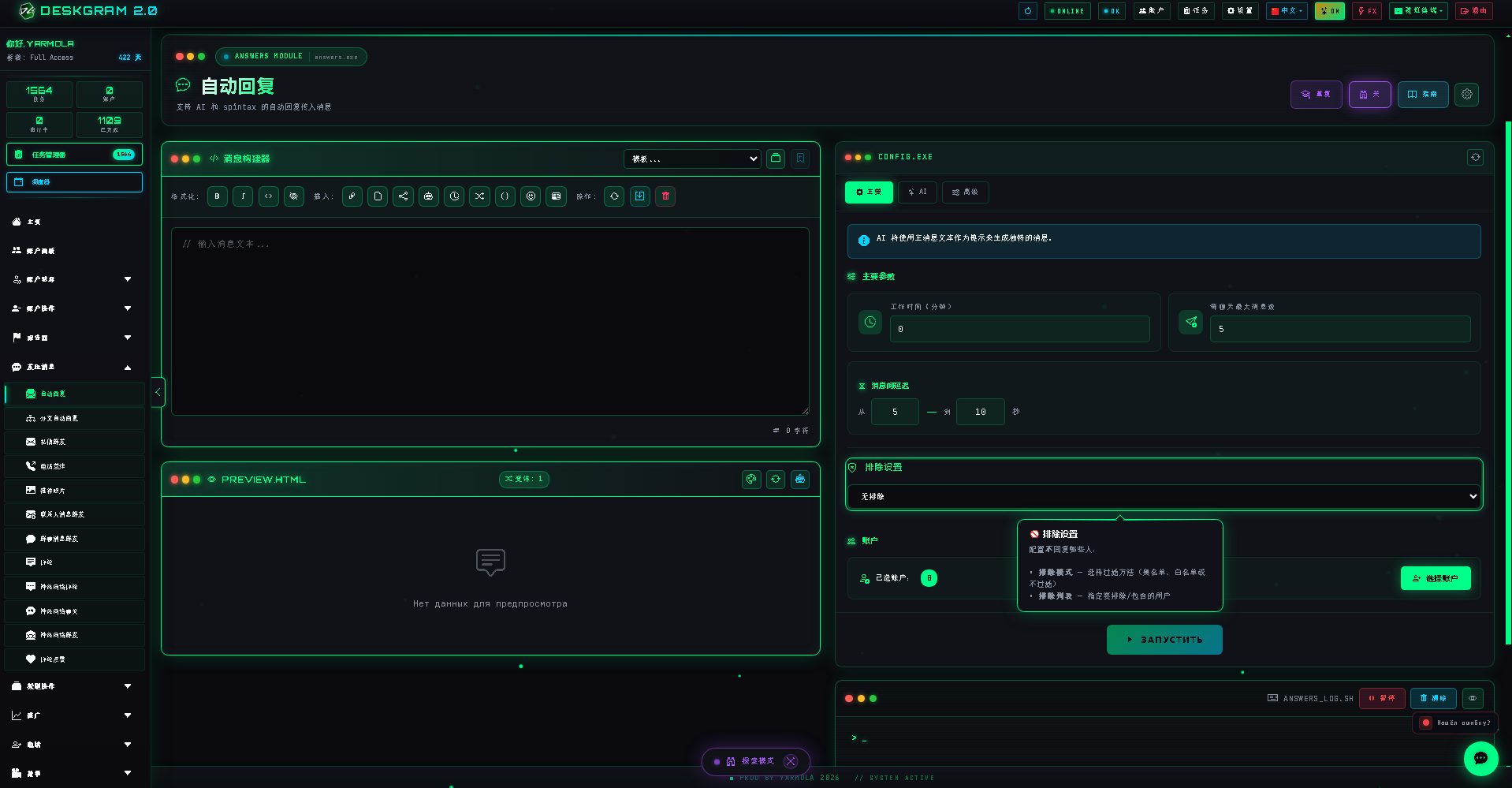Toggle hidden-text strikethrough eye format
The width and height of the screenshot is (1512, 788).
(x=294, y=196)
